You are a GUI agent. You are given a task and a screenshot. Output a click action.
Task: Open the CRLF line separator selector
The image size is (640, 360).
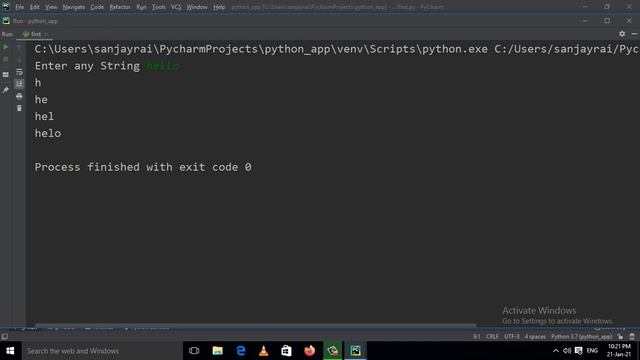pyautogui.click(x=492, y=337)
